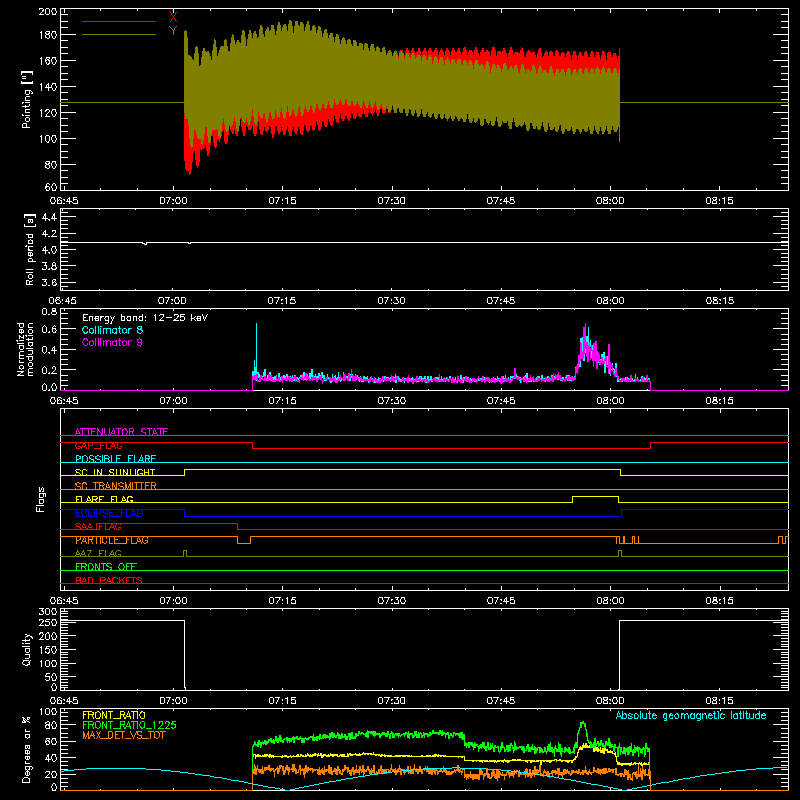Click the red X legend line
800x800 pixels.
(x=119, y=21)
